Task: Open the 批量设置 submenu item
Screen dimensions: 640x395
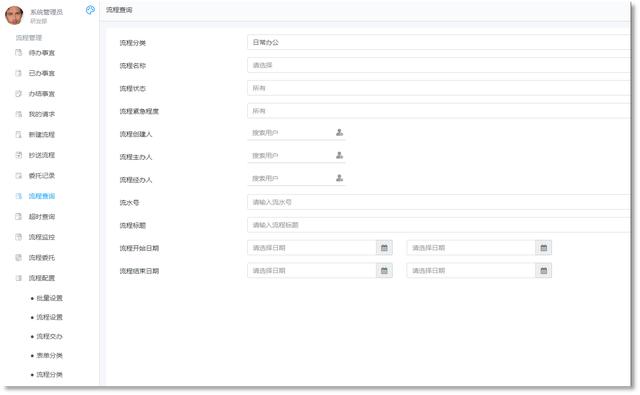Action: pos(49,298)
